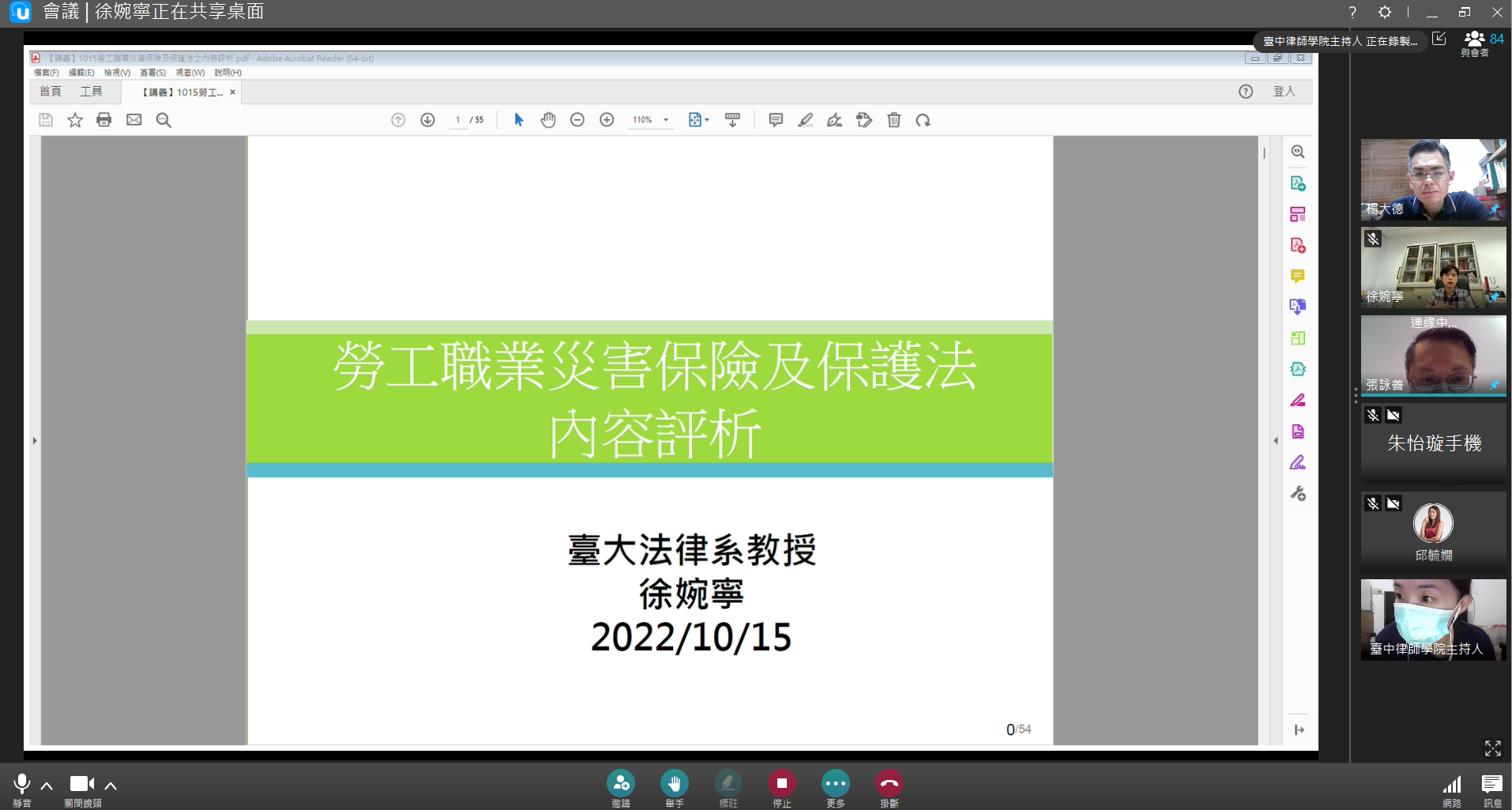Click the red hang up (掛斷) button
The image size is (1512, 810).
889,784
